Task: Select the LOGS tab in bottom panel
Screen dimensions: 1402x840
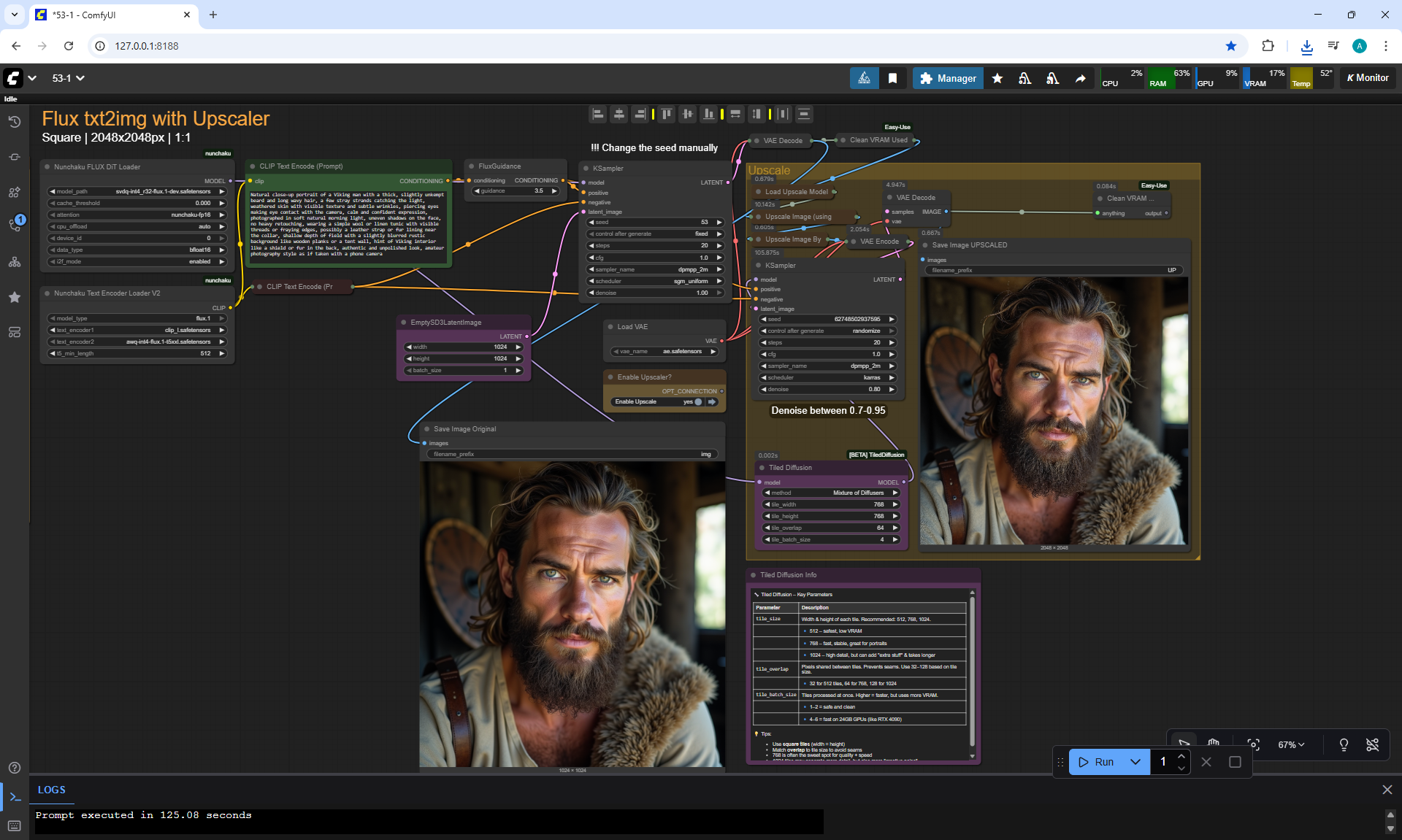Action: (51, 790)
